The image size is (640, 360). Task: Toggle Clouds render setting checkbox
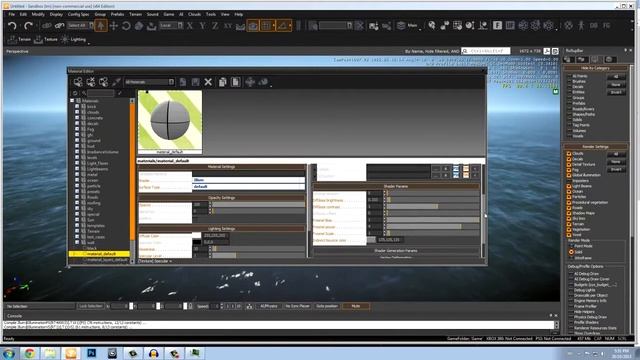click(569, 154)
